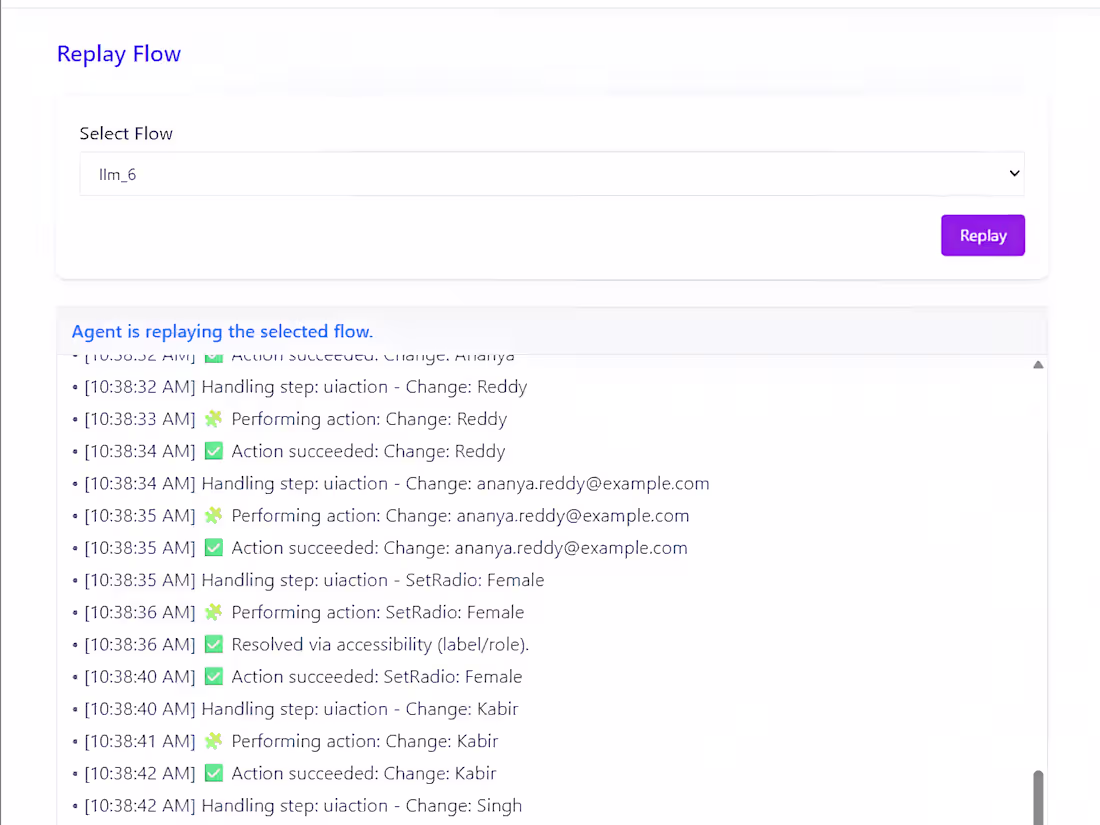
Task: Click the Replay Flow heading link
Action: 118,54
